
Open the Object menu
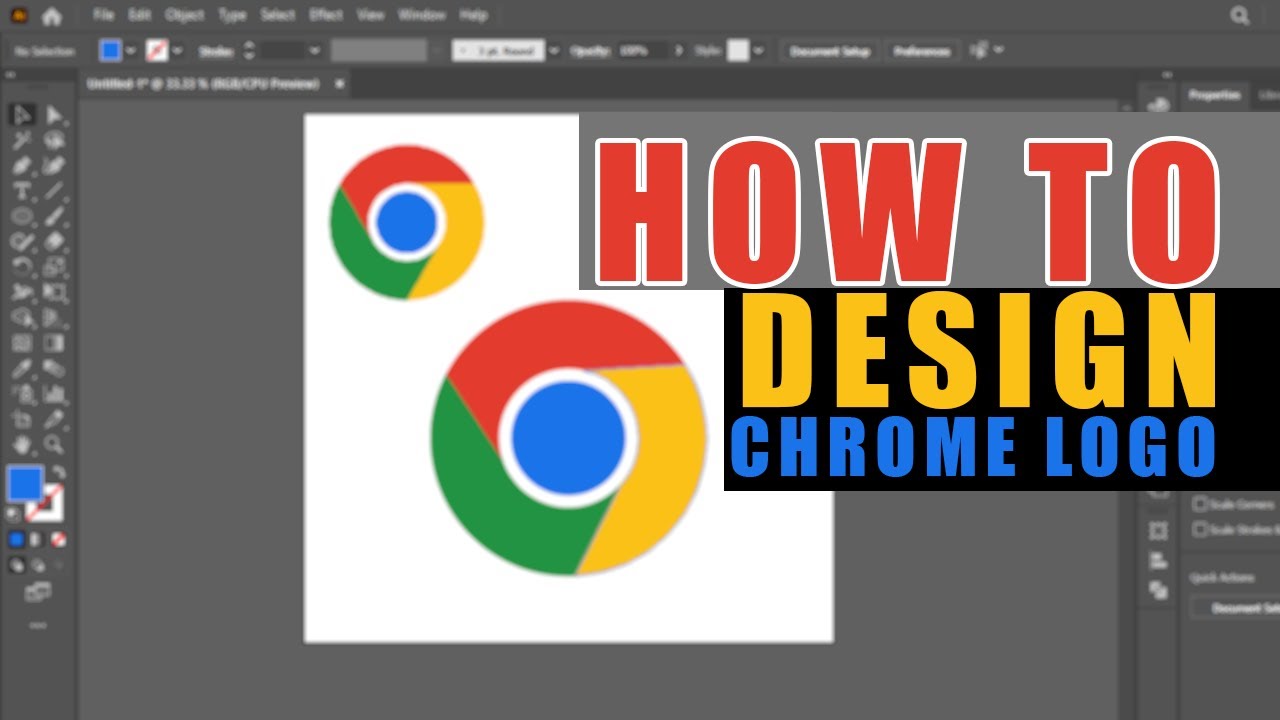pos(183,15)
